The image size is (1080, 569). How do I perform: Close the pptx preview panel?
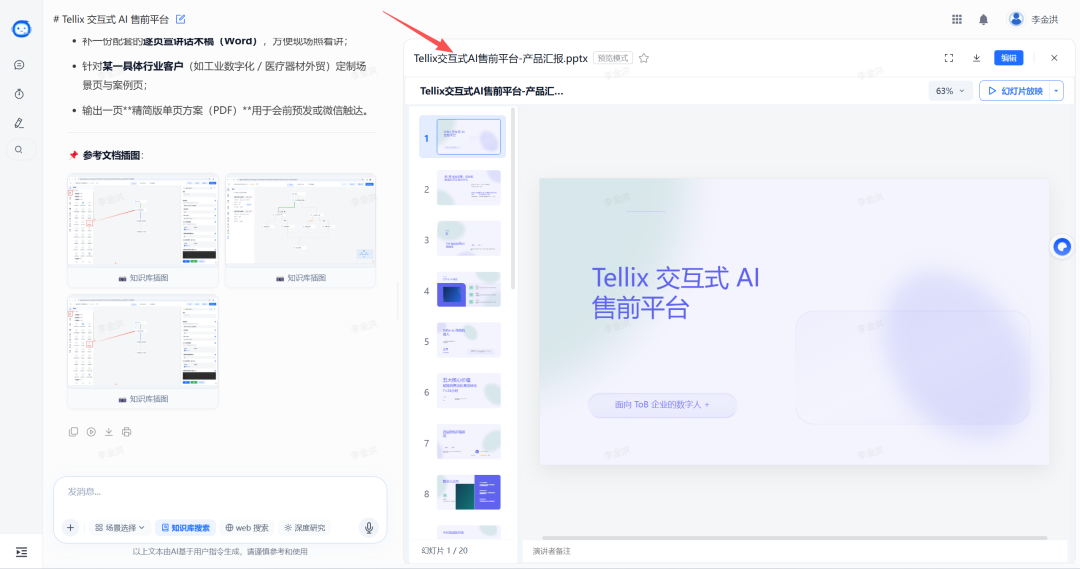(x=1054, y=58)
